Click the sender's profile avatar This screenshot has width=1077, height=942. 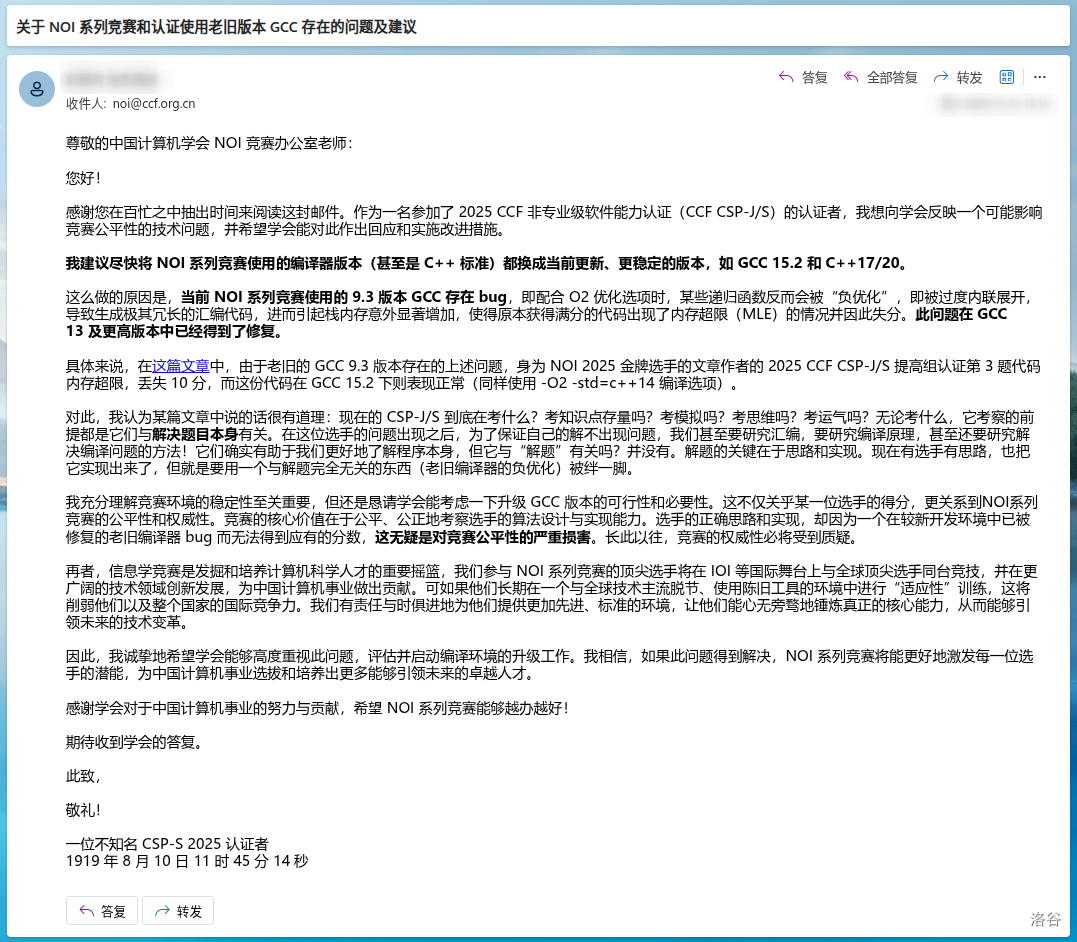tap(37, 89)
